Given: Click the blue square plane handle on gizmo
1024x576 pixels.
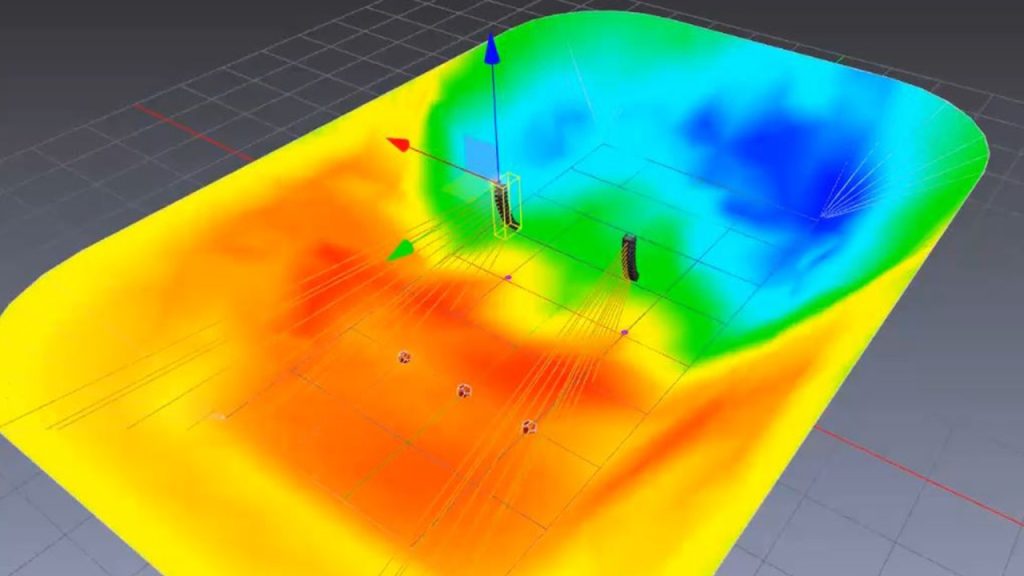Looking at the screenshot, I should pyautogui.click(x=480, y=155).
